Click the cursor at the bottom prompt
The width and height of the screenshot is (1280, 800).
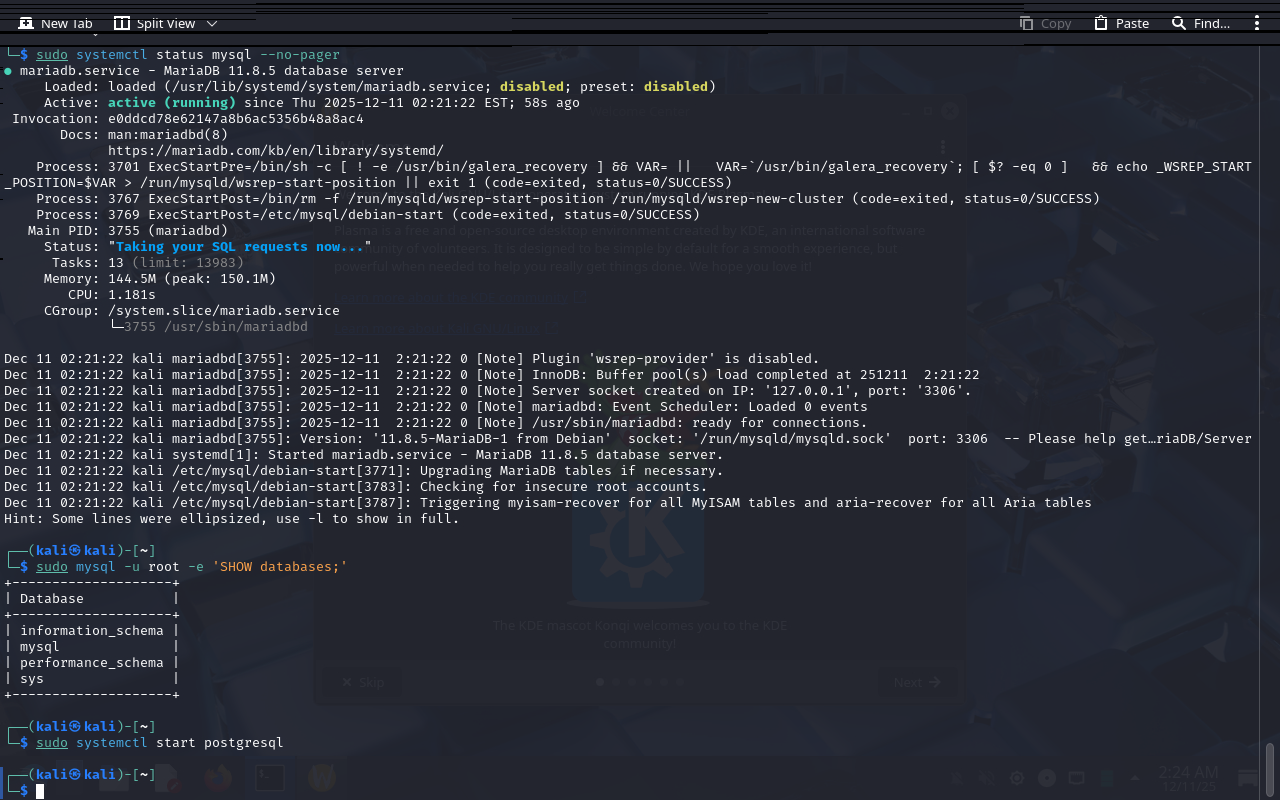(x=40, y=791)
